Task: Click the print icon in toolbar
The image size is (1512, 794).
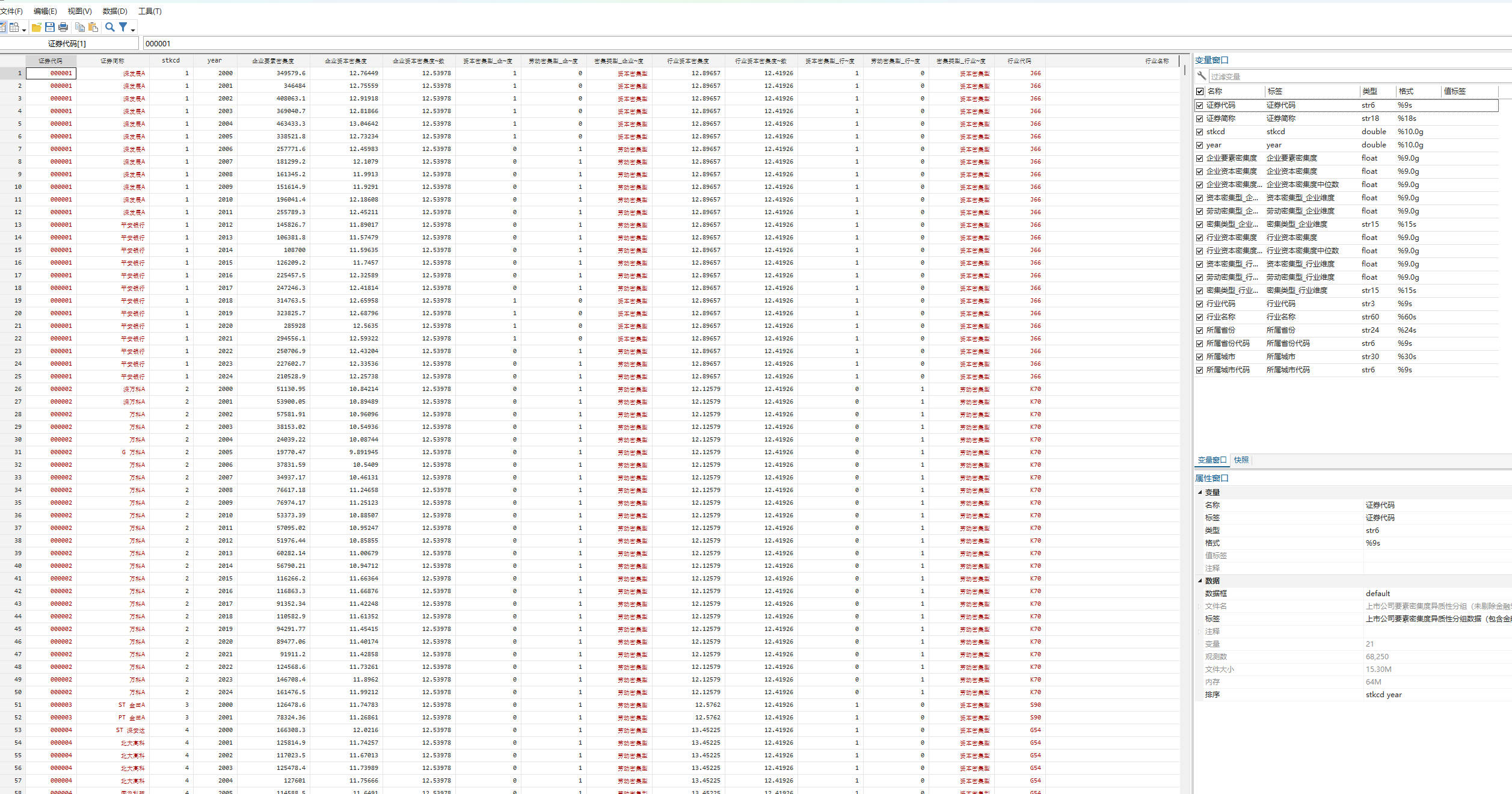Action: [63, 27]
